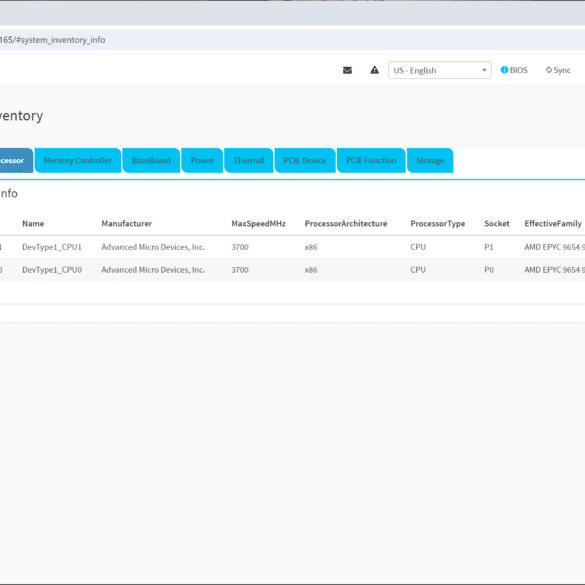Open the Storage tab

(430, 160)
